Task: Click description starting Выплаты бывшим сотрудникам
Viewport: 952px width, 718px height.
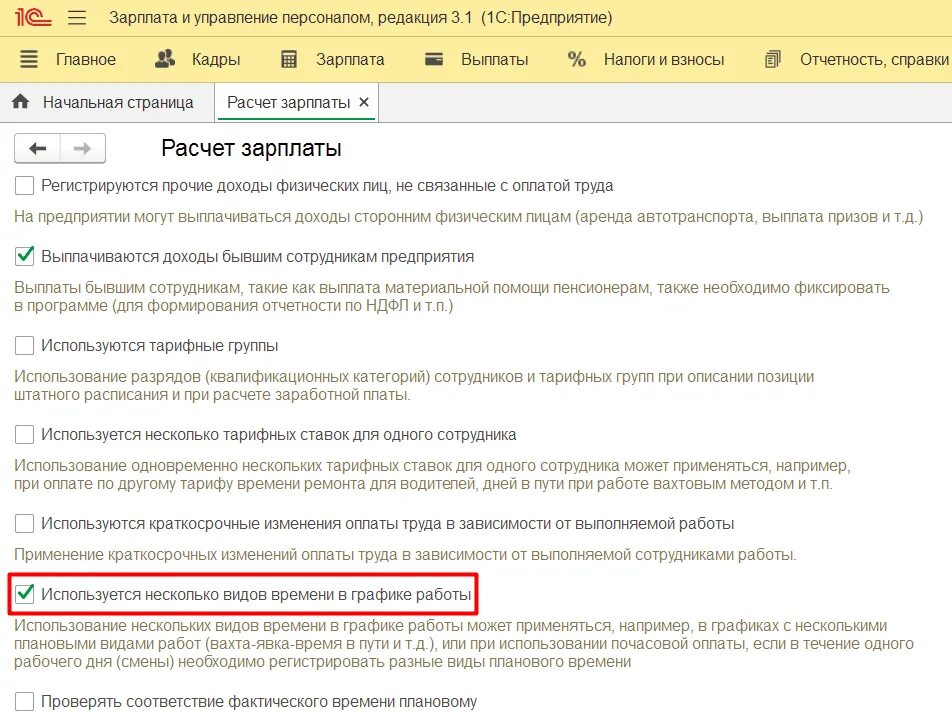Action: coord(452,296)
